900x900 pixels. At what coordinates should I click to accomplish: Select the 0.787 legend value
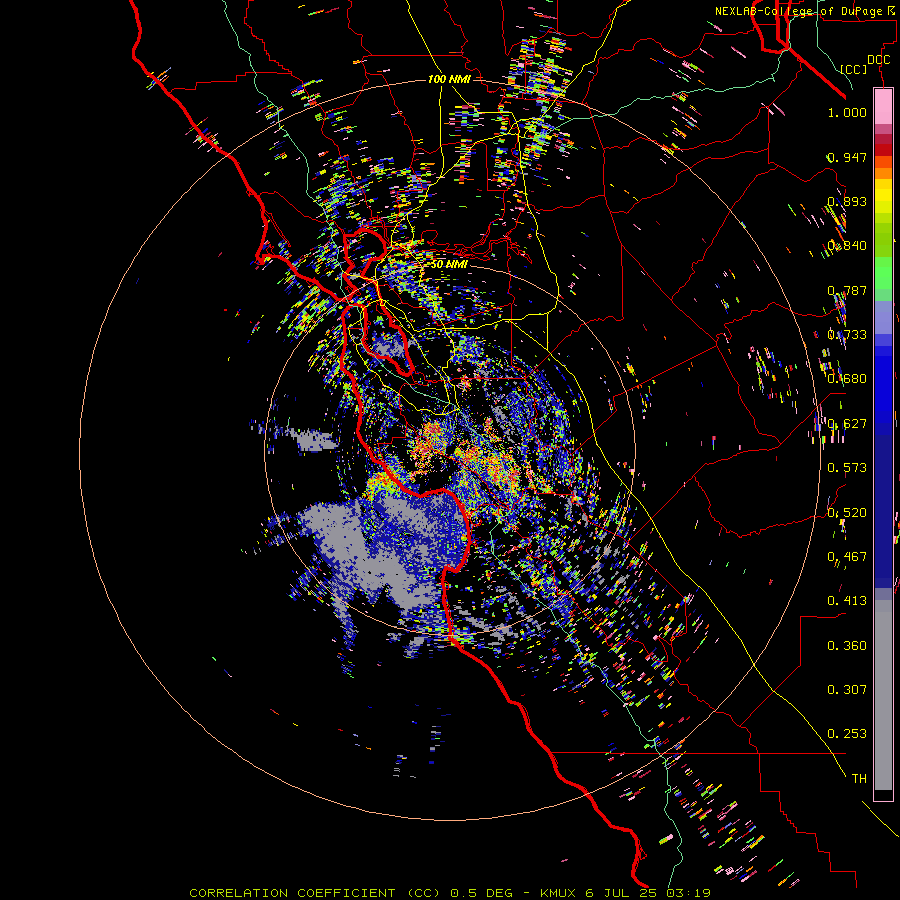pos(847,290)
